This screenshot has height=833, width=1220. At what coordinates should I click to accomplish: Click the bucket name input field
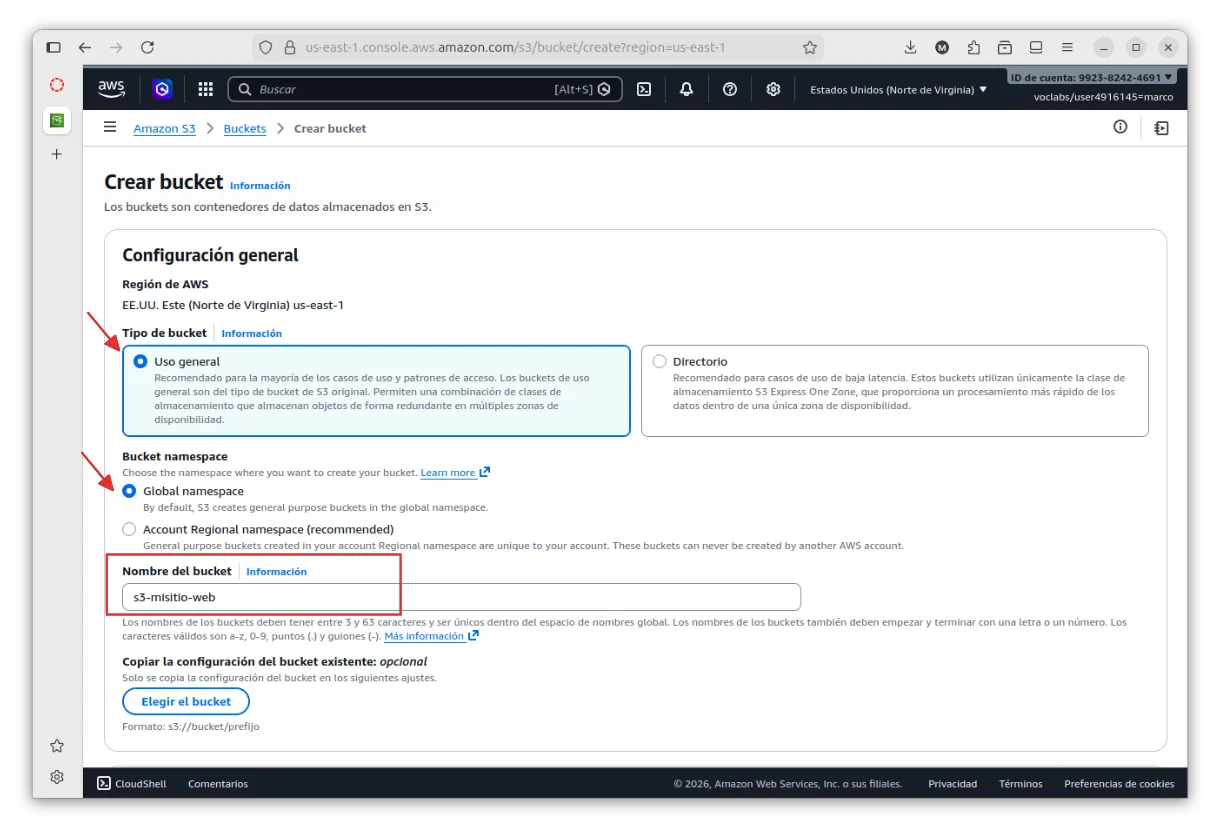461,597
